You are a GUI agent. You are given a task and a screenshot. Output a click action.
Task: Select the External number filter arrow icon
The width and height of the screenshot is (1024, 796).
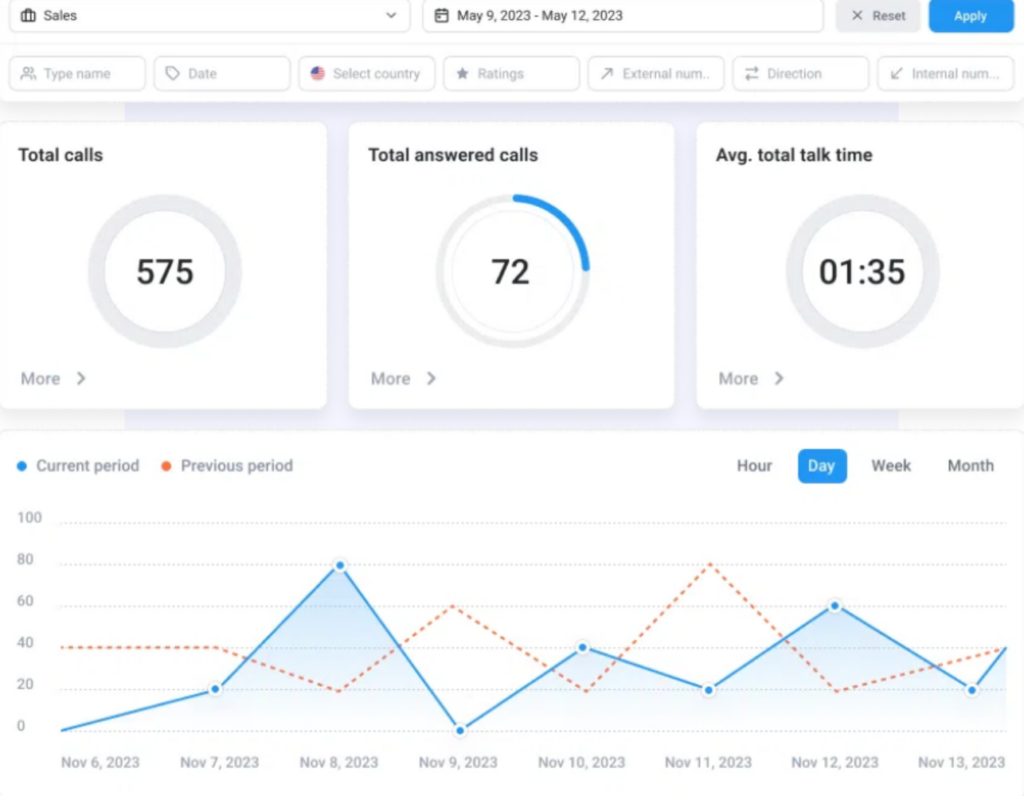point(606,73)
